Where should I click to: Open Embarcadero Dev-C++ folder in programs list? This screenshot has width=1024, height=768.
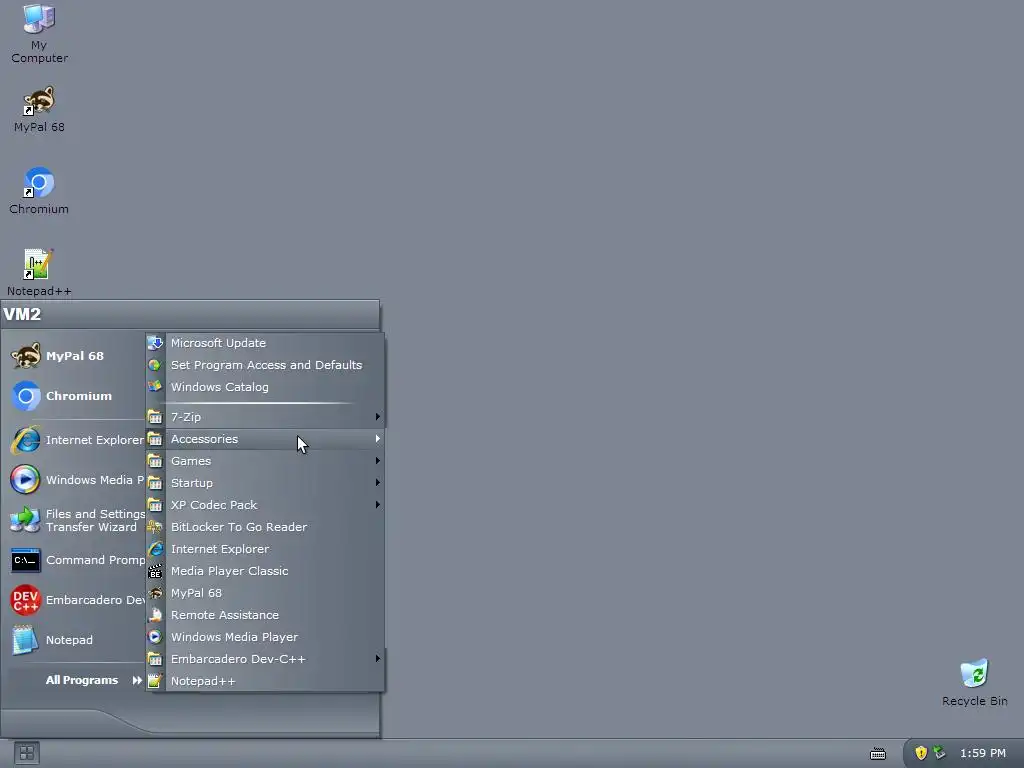coord(264,659)
